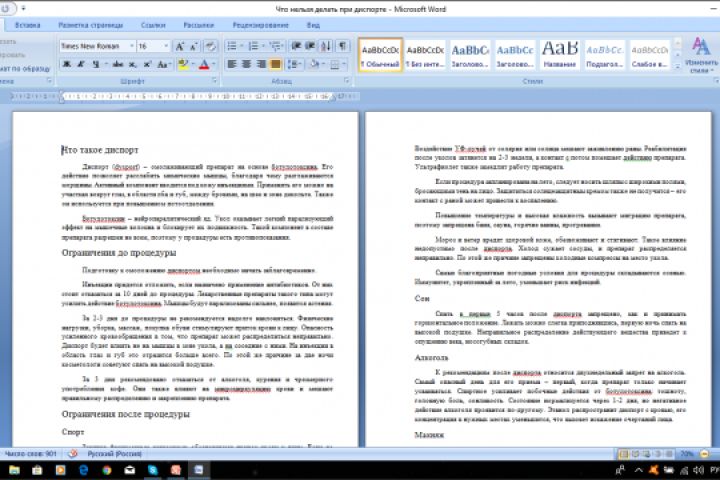Viewport: 720px width, 480px height.
Task: Open the Рецензирование tab
Action: pos(260,25)
